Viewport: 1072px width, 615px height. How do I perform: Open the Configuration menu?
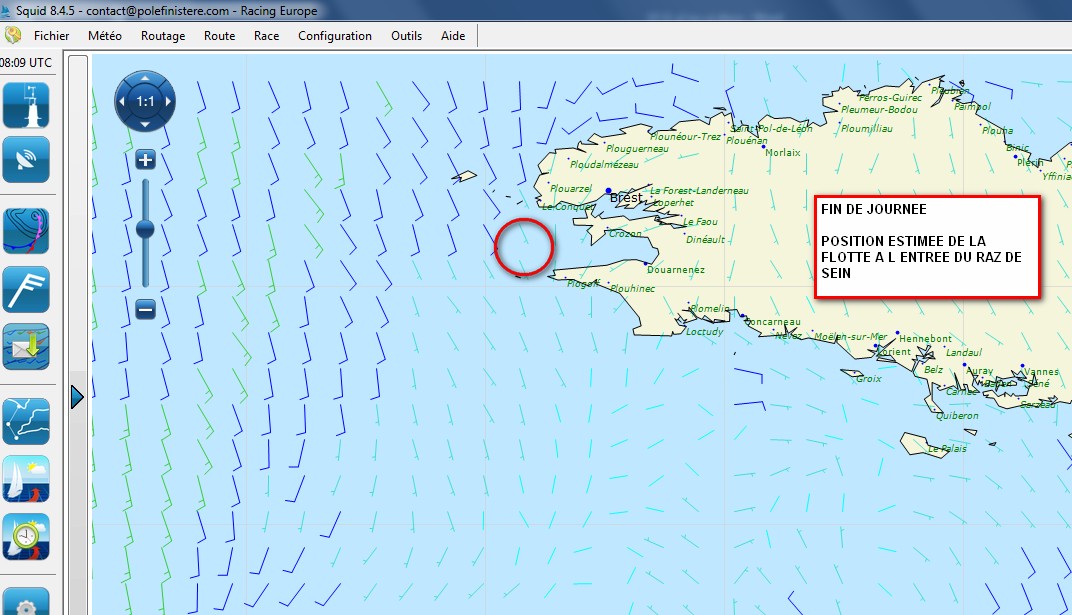tap(335, 36)
